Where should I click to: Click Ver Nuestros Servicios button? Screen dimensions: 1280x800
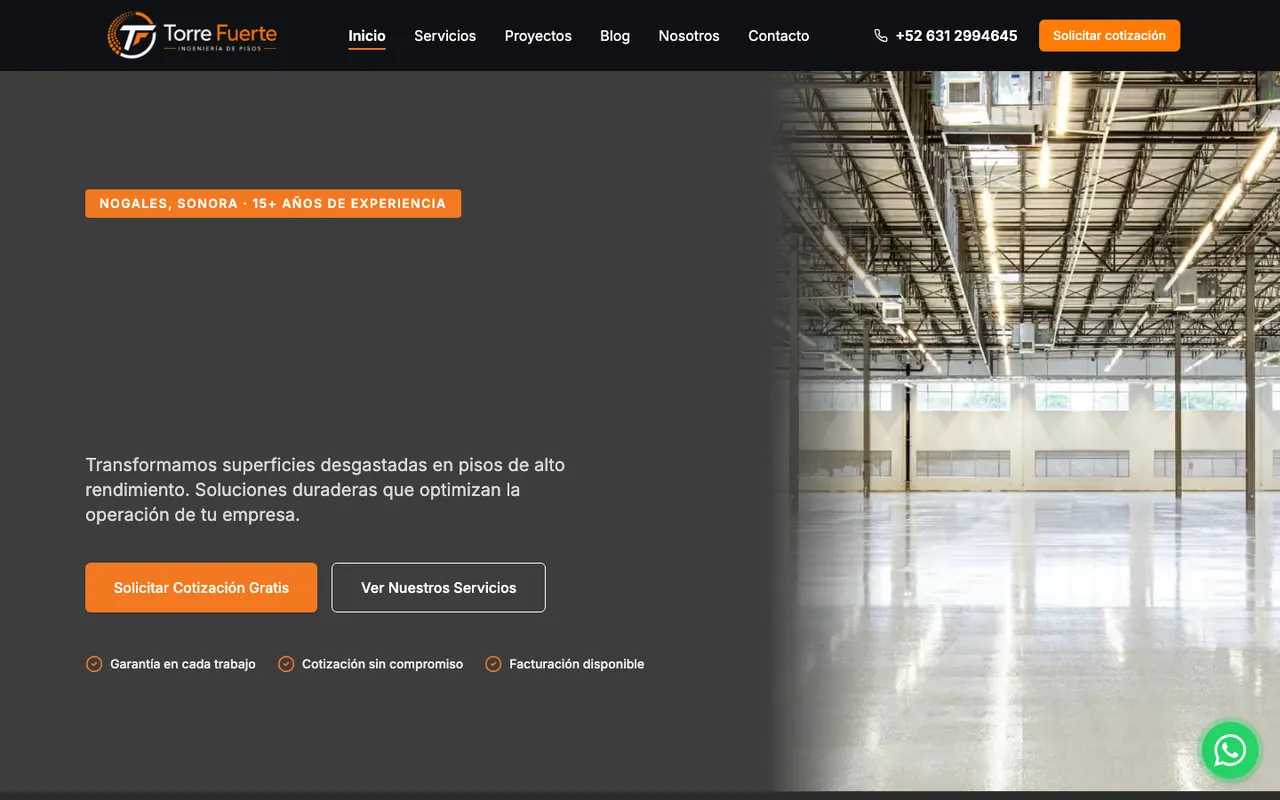click(439, 588)
